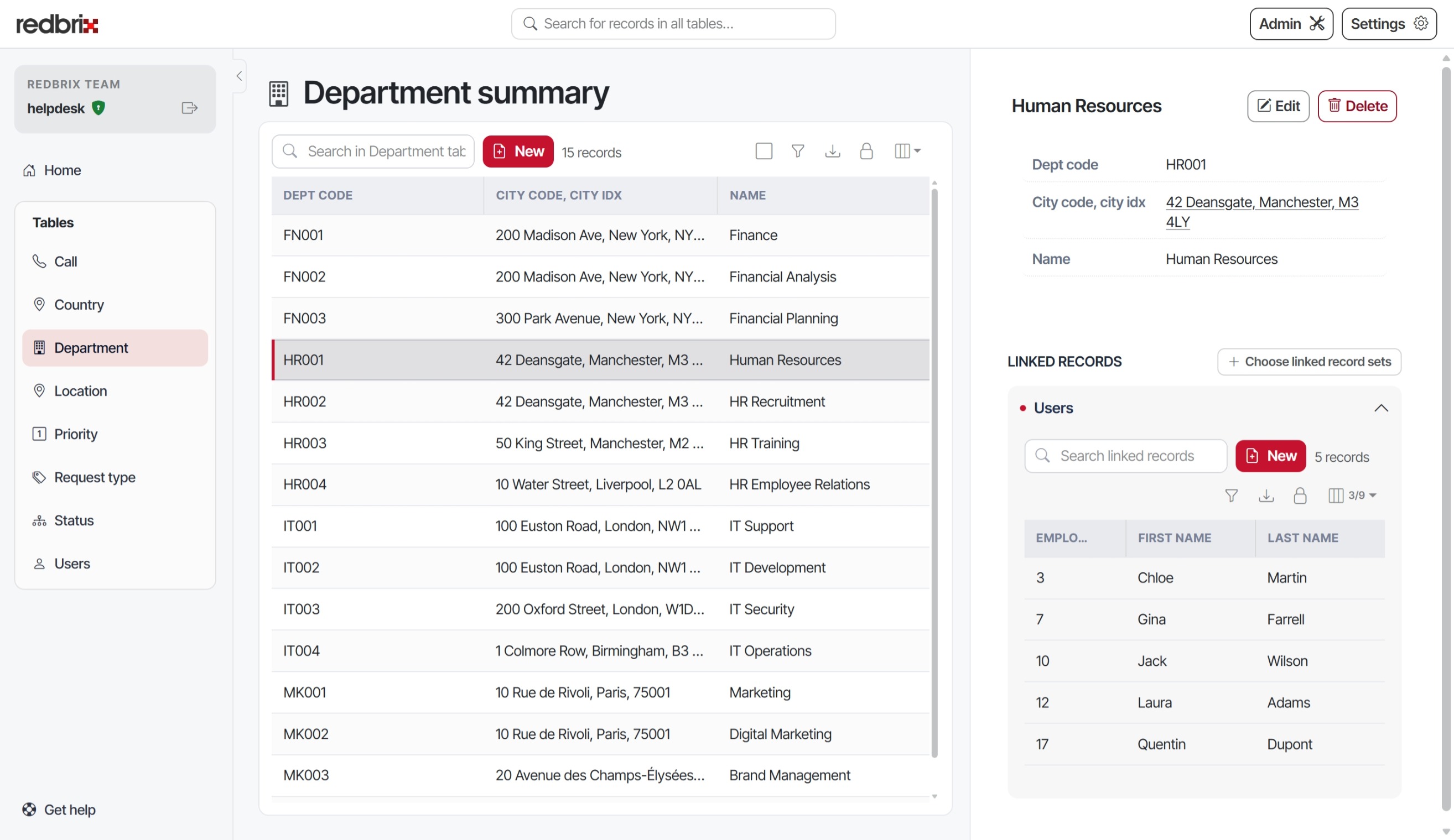
Task: Click the redbrix logo
Action: [x=57, y=24]
